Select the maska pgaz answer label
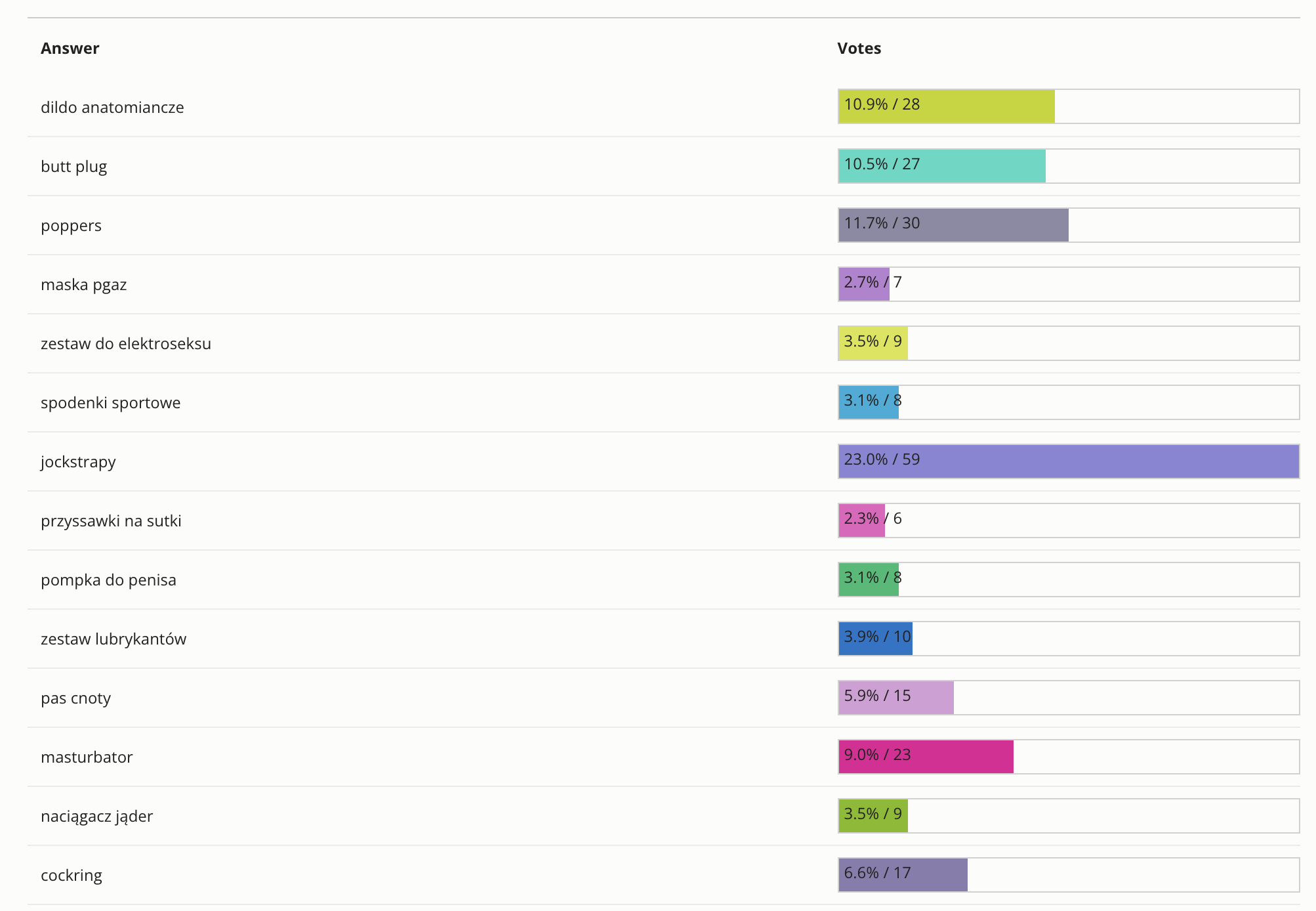 point(84,285)
